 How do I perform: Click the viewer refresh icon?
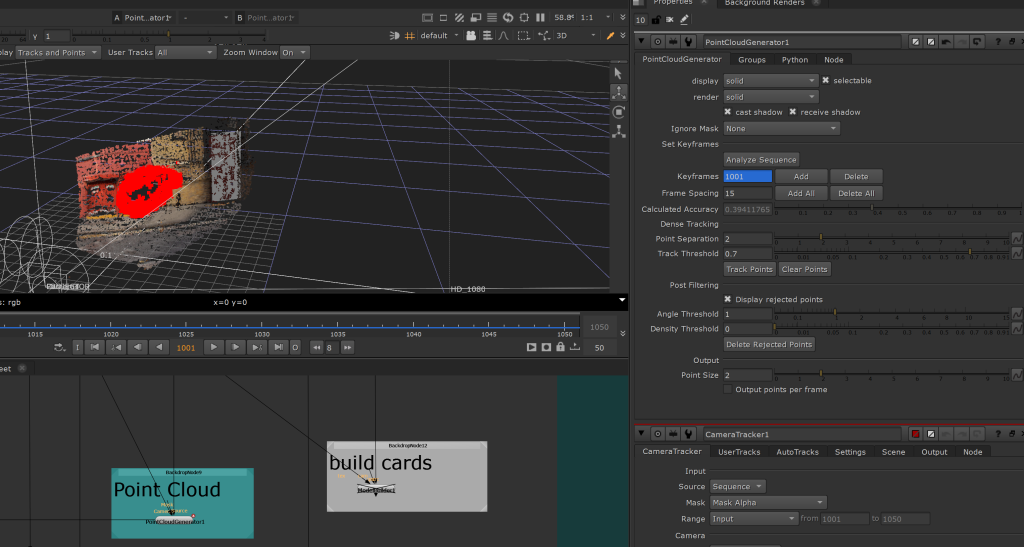click(508, 18)
